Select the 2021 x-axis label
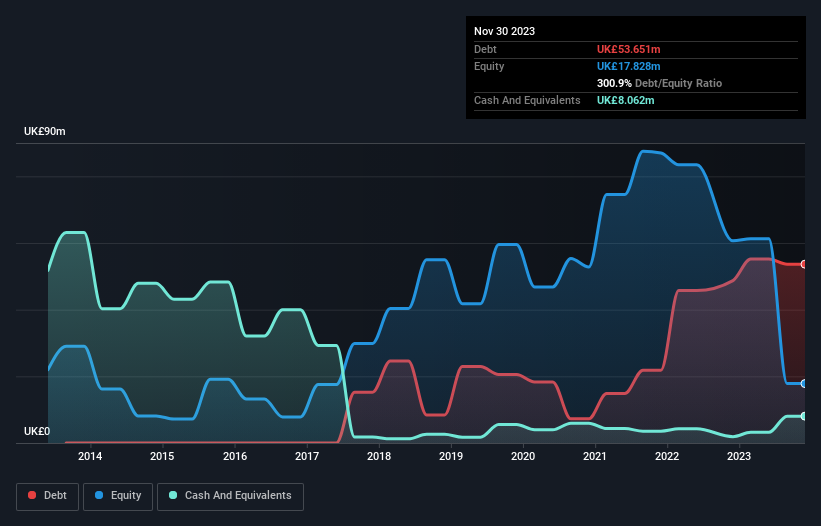The height and width of the screenshot is (526, 821). [x=595, y=456]
